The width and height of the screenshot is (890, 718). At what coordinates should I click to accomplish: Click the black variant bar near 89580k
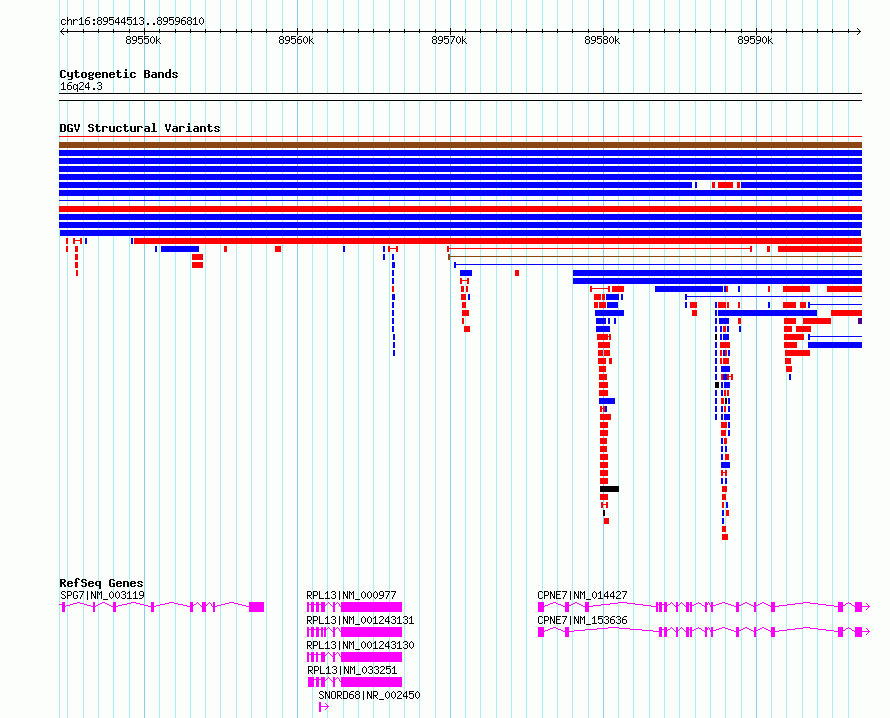(x=610, y=489)
